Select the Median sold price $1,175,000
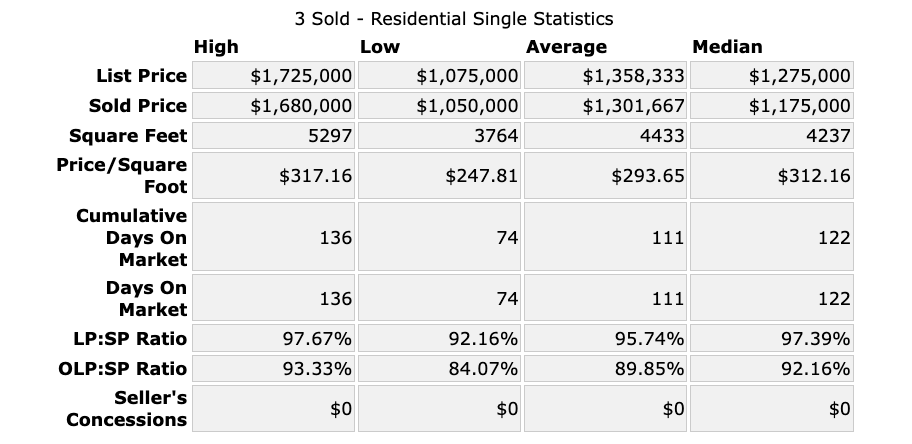Viewport: 912px width, 444px height. click(x=800, y=106)
